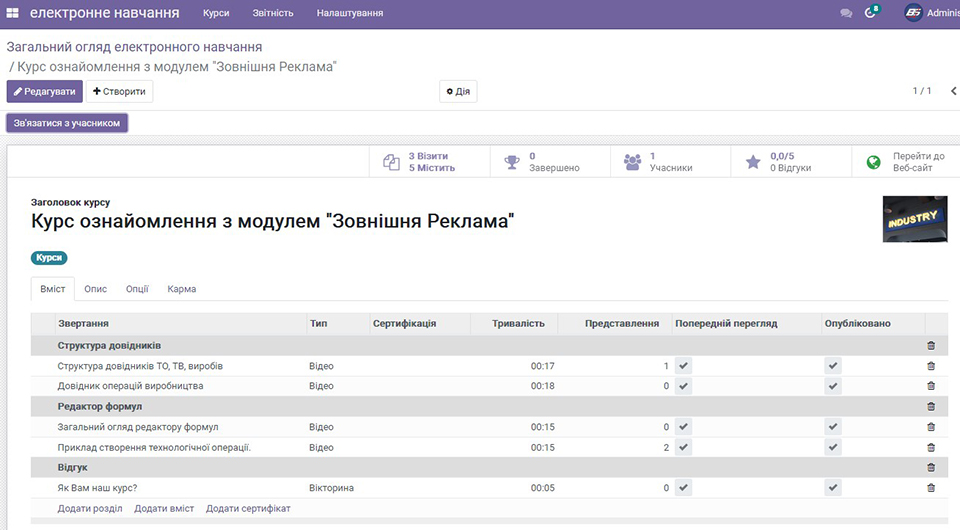The width and height of the screenshot is (960, 530).
Task: Click the course INDUSTRY thumbnail image
Action: point(914,219)
